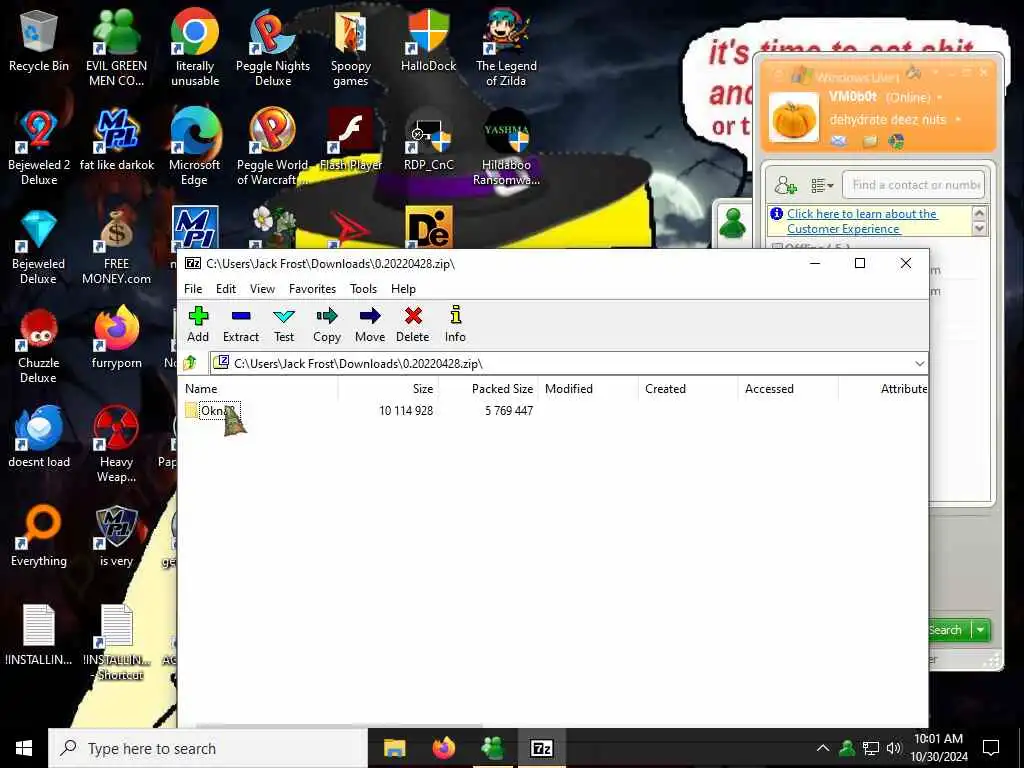Image resolution: width=1024 pixels, height=768 pixels.
Task: Go up one folder level in 7-Zip
Action: [191, 363]
